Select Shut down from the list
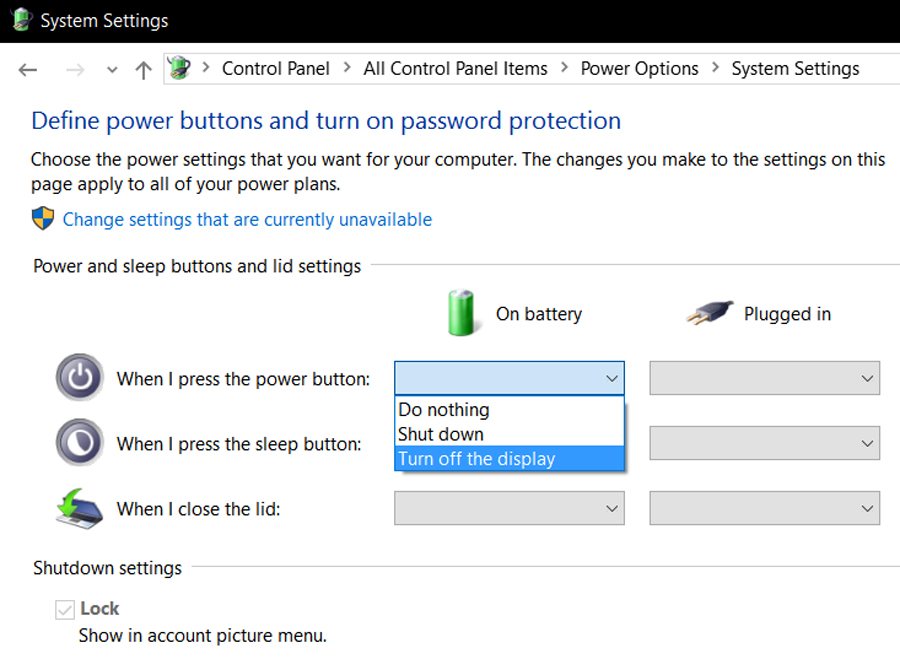 (510, 435)
